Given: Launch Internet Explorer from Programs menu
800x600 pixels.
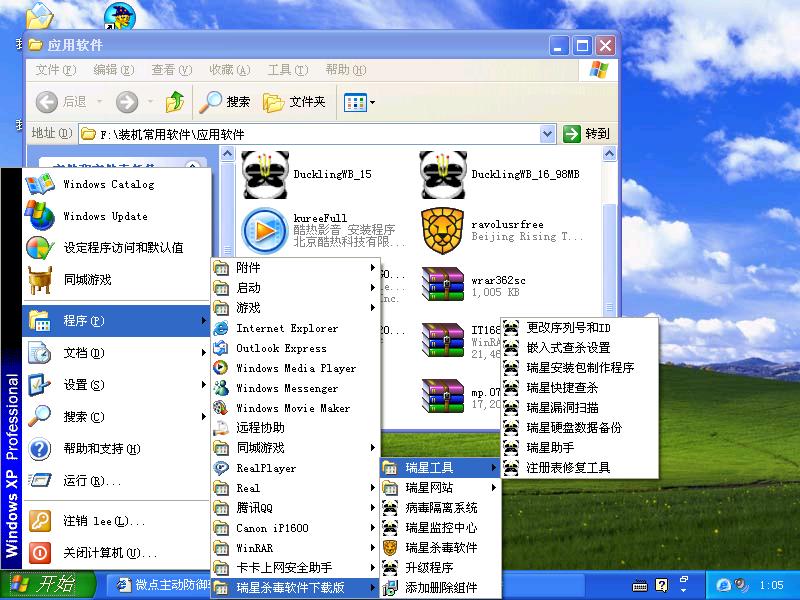Looking at the screenshot, I should [x=295, y=328].
